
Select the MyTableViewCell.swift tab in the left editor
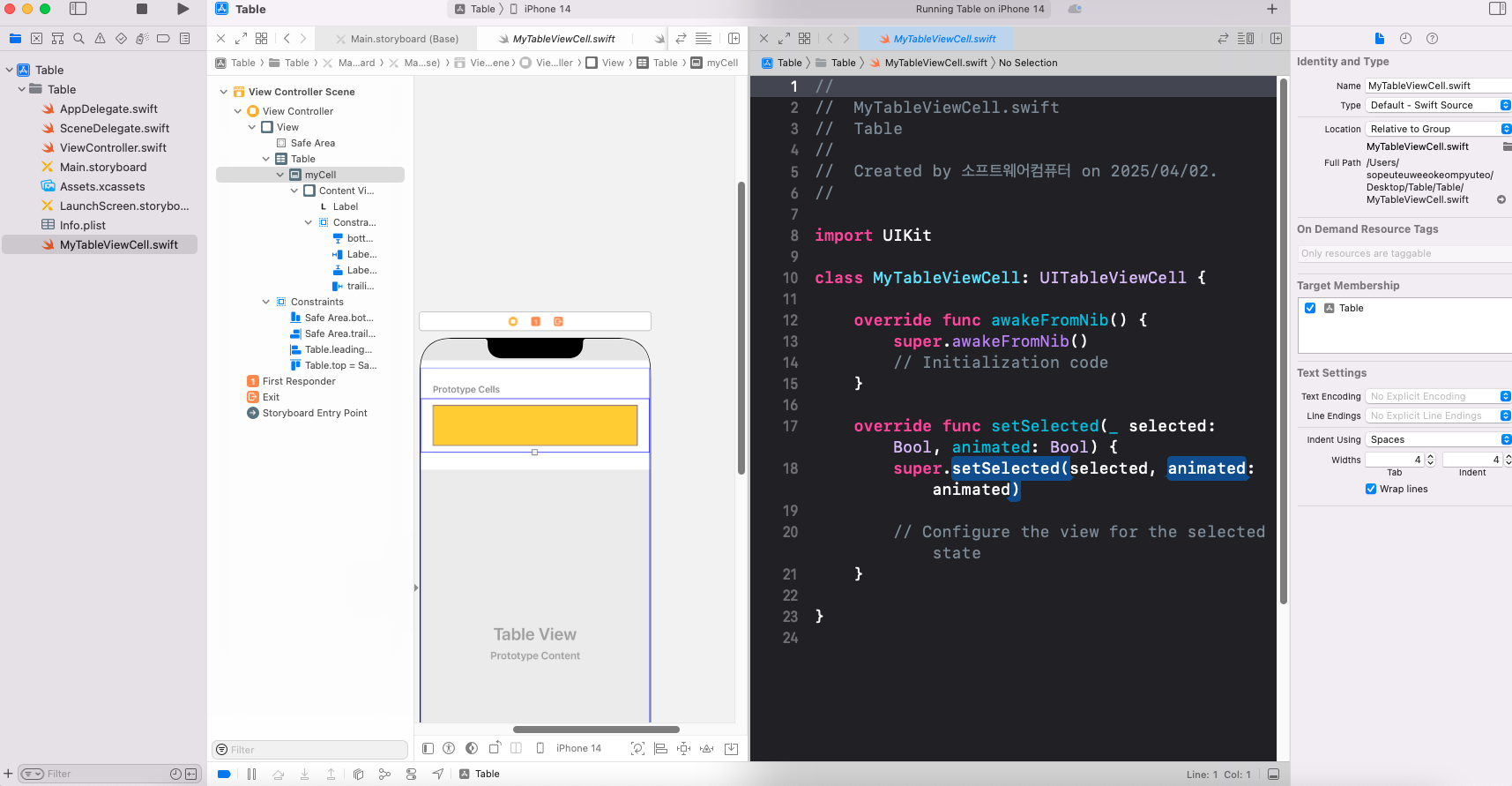[x=556, y=39]
